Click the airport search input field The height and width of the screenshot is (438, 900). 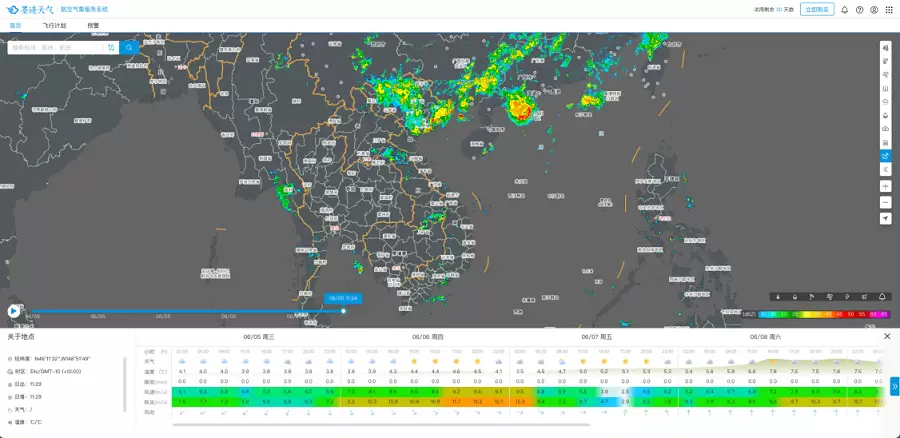point(55,47)
